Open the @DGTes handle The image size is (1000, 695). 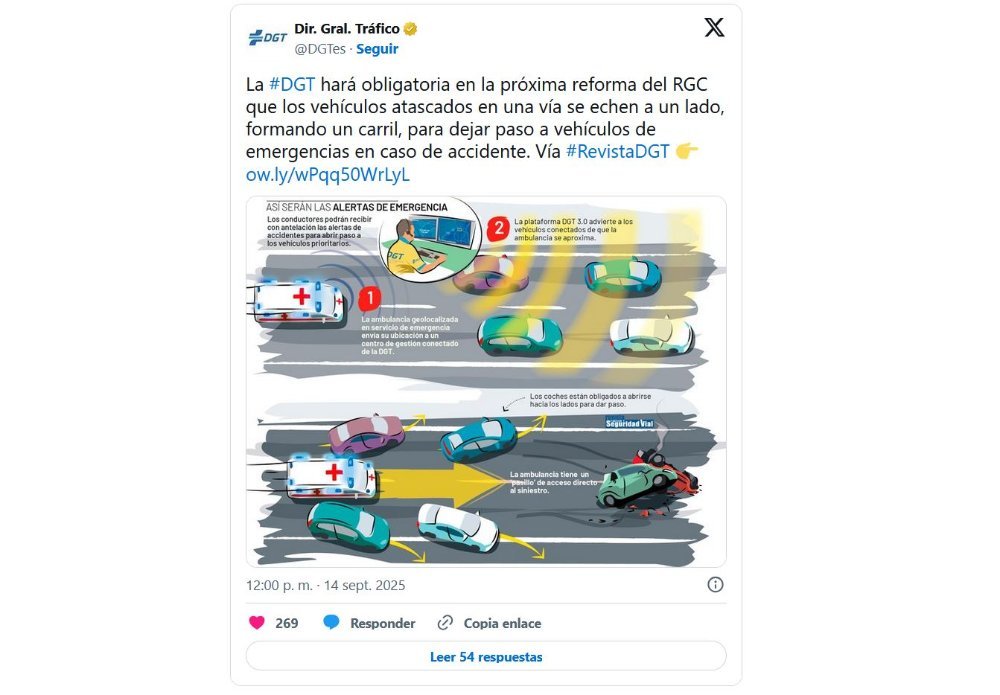(320, 49)
